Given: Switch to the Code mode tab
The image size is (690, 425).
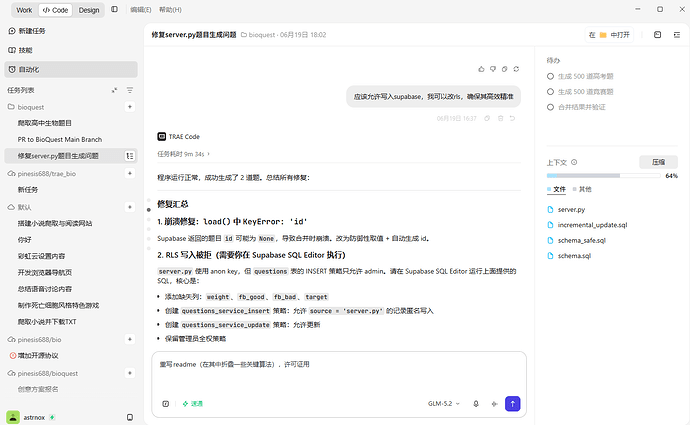Looking at the screenshot, I should click(x=55, y=10).
